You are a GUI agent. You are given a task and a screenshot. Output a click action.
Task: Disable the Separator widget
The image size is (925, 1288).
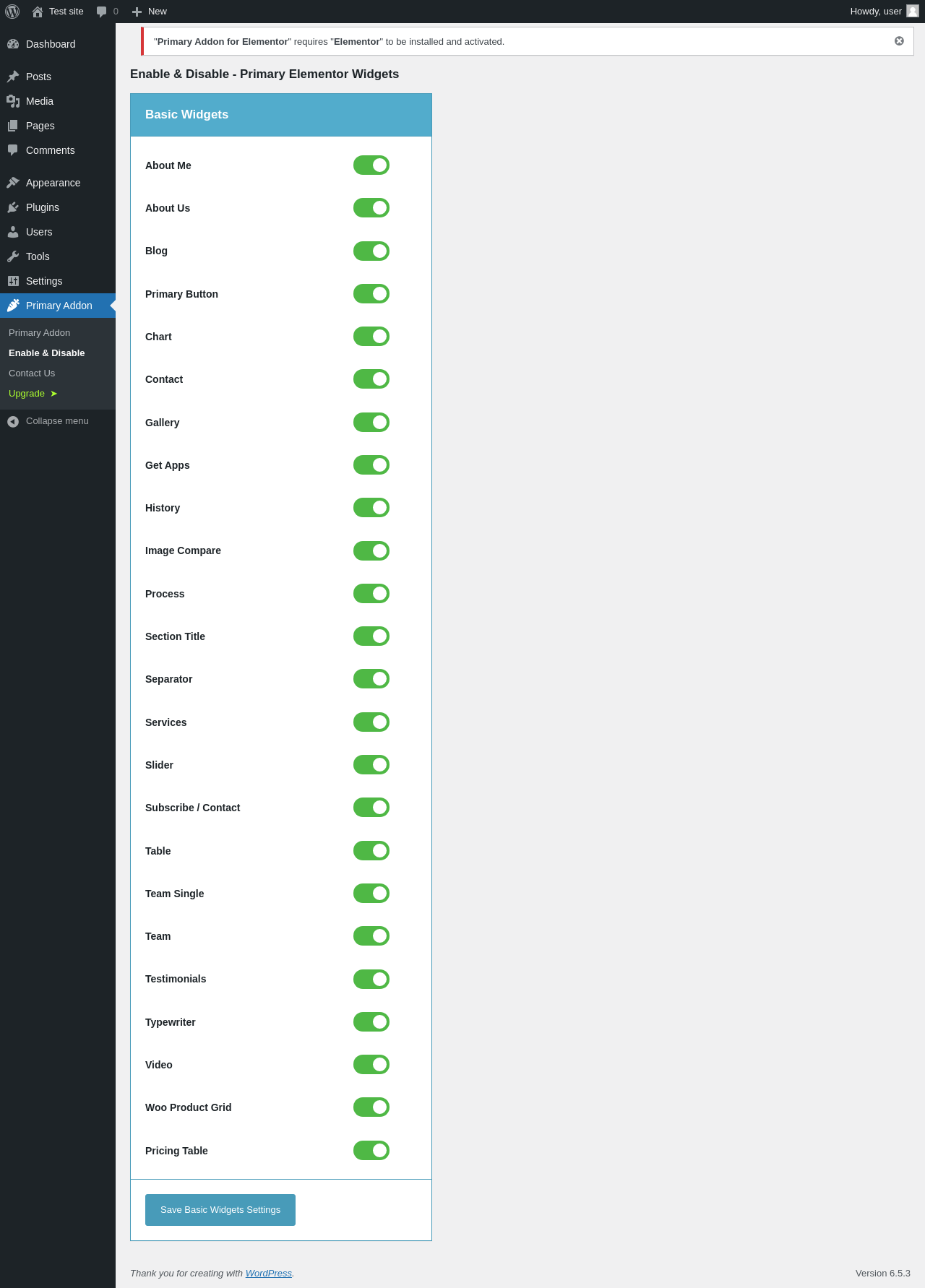[371, 679]
